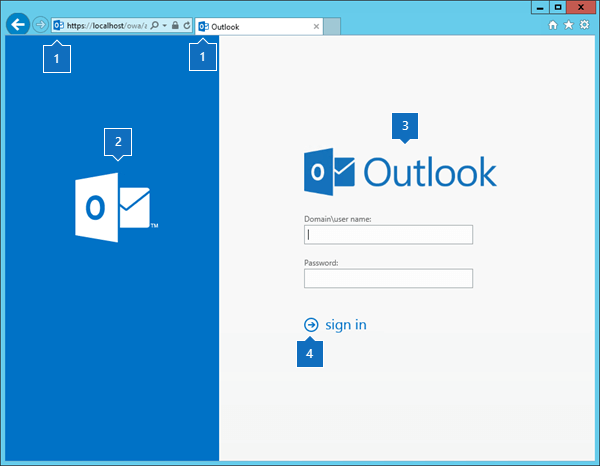Image resolution: width=600 pixels, height=466 pixels.
Task: Click the sign in link text
Action: click(x=346, y=325)
